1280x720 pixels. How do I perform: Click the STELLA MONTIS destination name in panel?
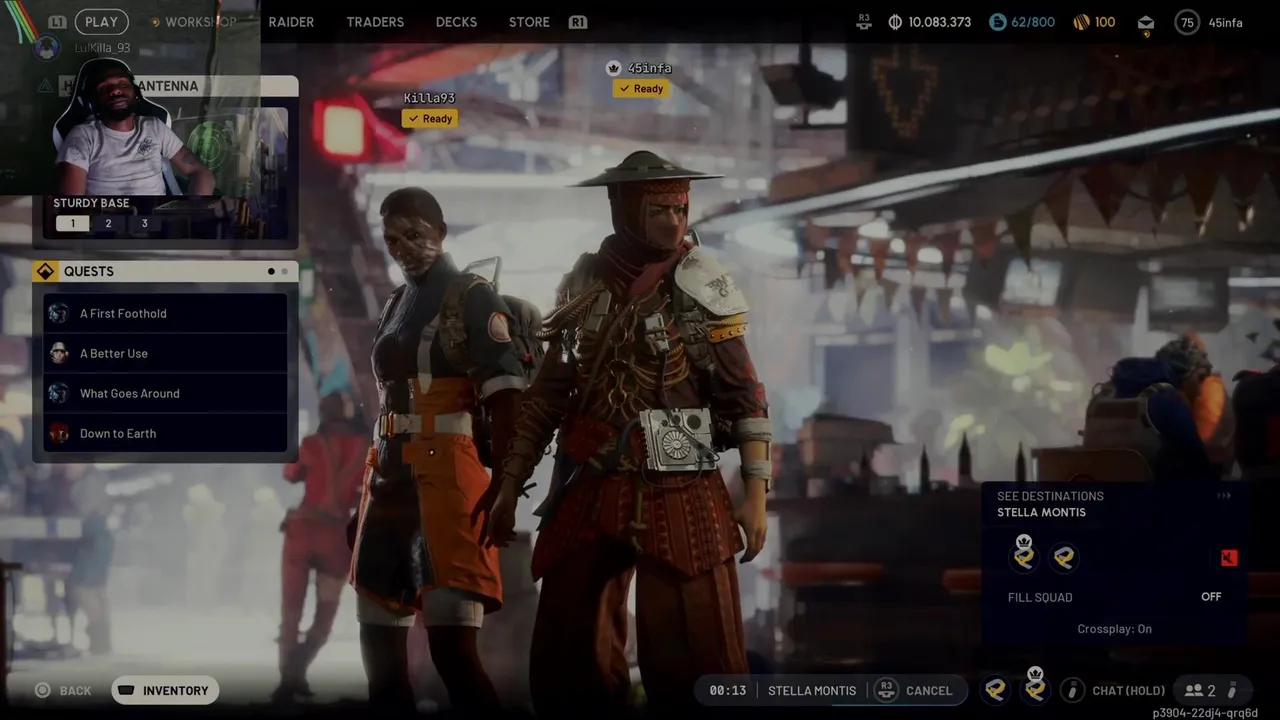[1041, 512]
